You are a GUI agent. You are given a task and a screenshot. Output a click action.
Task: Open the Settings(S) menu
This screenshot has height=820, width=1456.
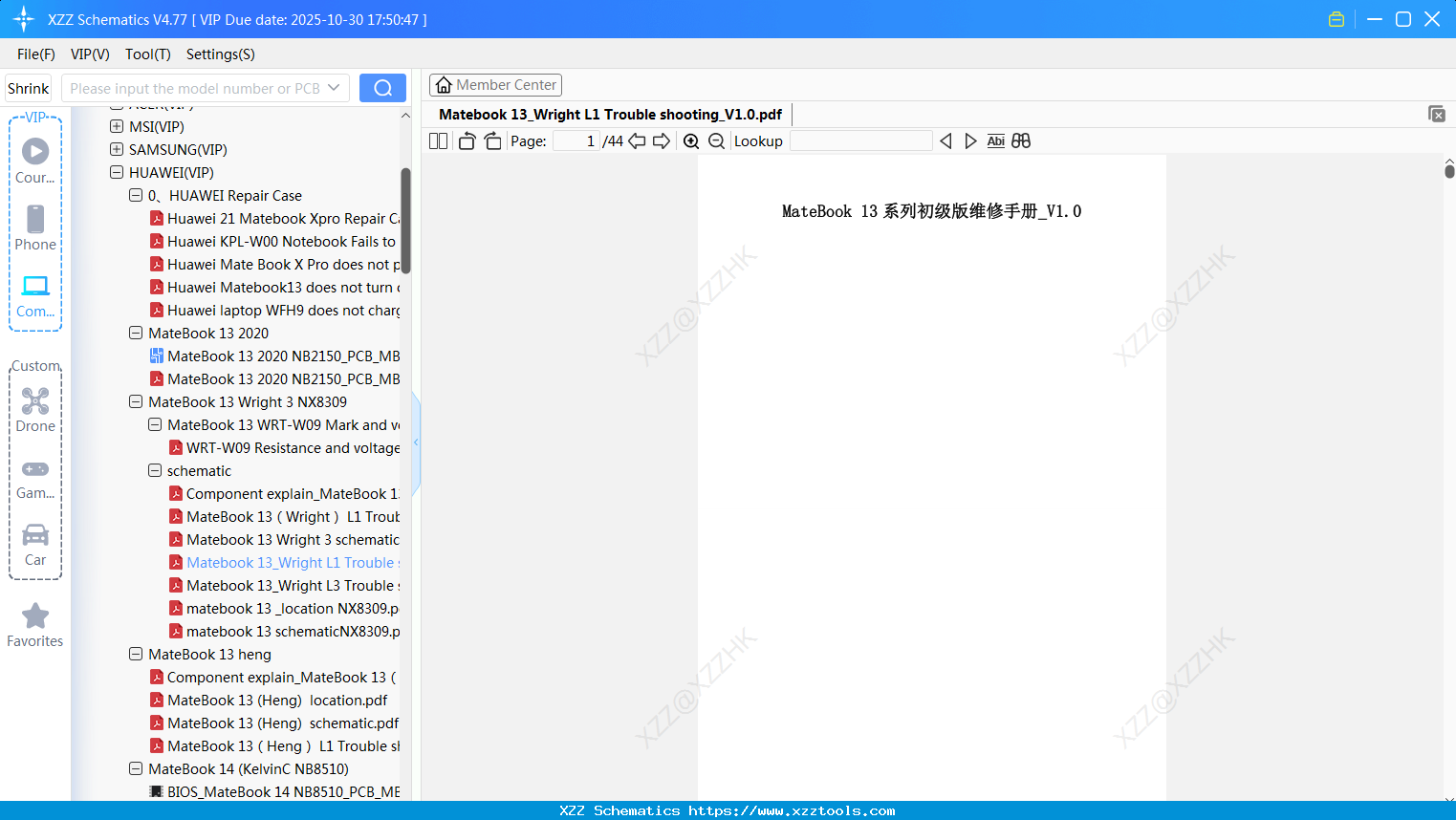(x=221, y=54)
